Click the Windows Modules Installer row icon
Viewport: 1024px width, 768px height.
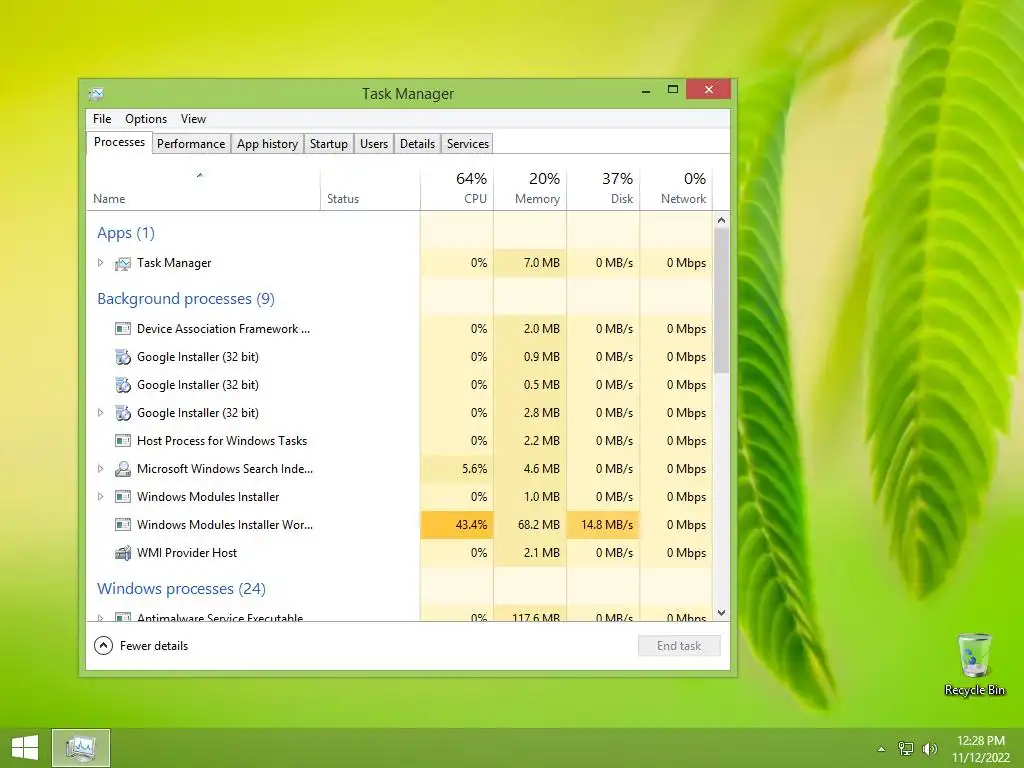point(123,497)
